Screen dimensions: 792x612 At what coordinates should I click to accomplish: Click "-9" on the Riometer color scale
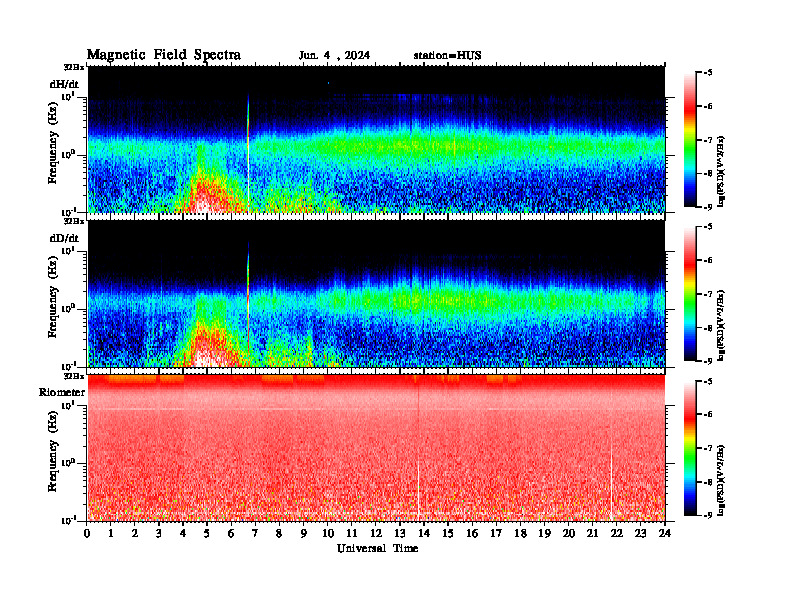(x=708, y=515)
